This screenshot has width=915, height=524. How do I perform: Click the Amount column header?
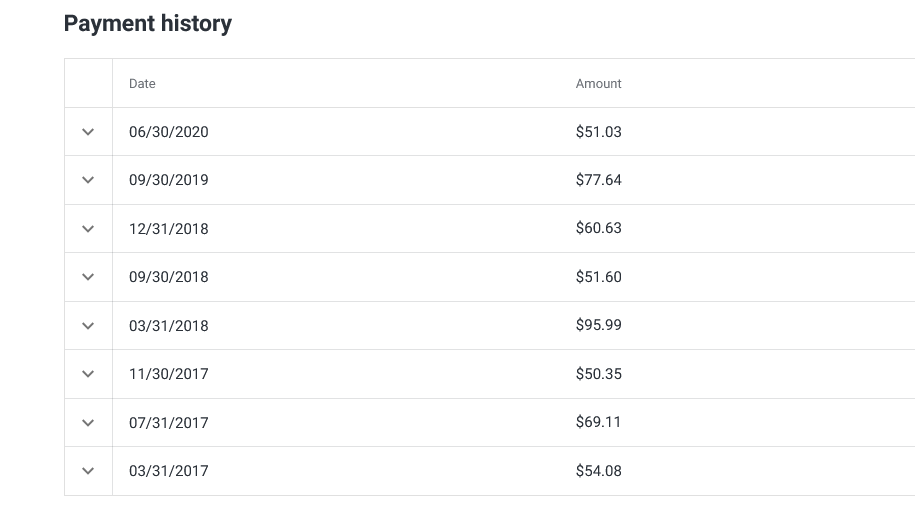point(598,84)
